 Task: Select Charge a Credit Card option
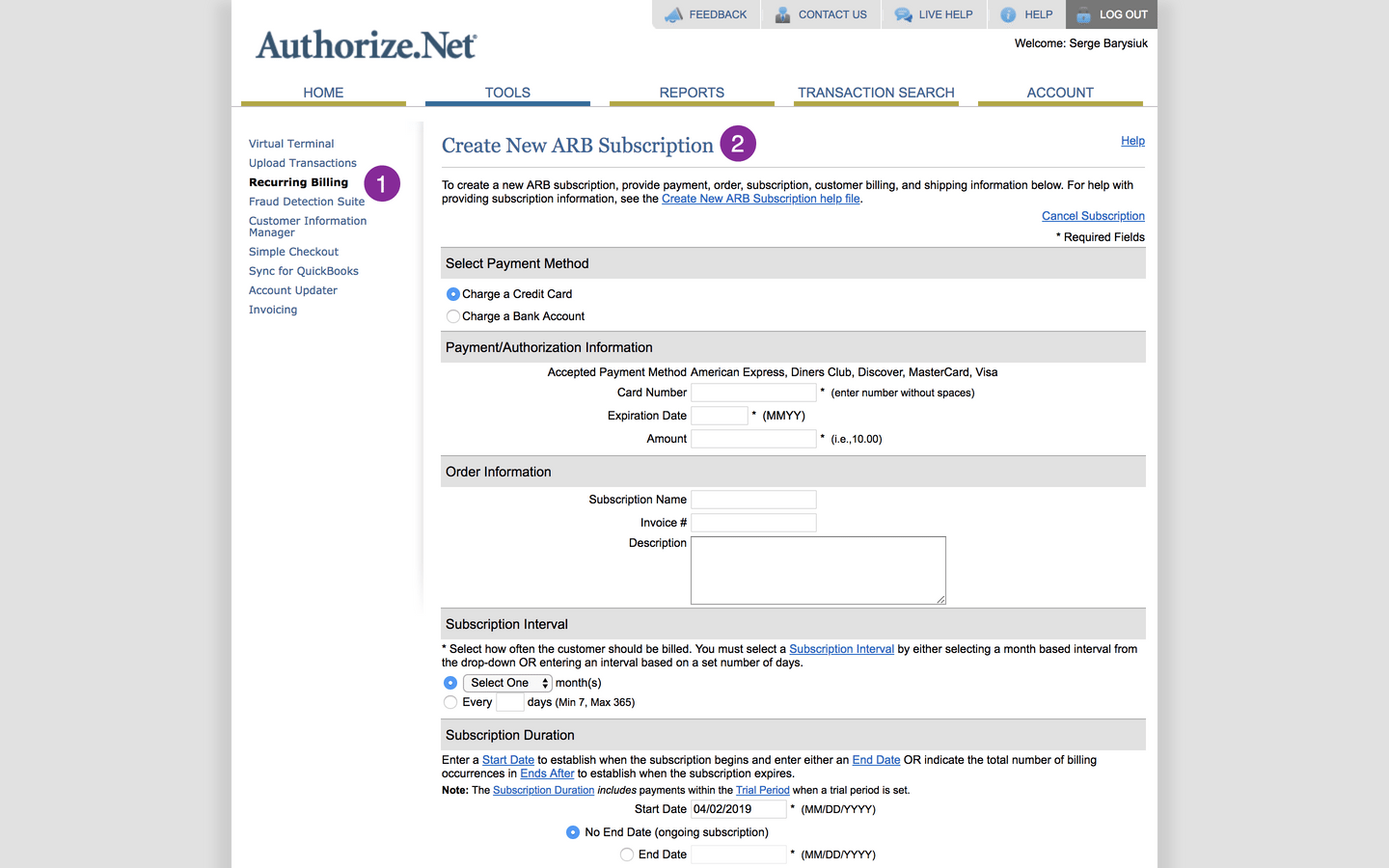pos(452,294)
